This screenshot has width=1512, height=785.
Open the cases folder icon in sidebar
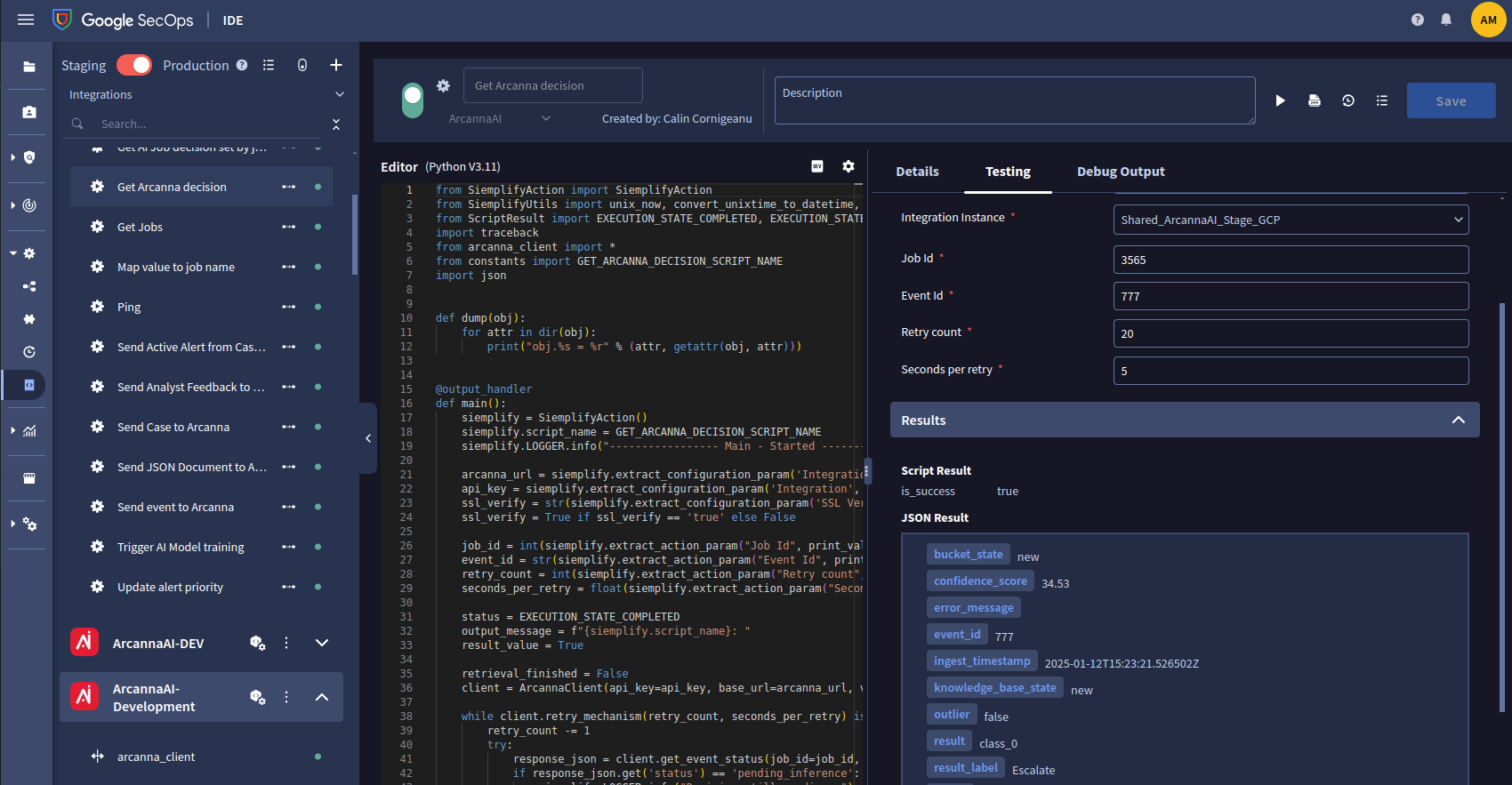point(29,67)
